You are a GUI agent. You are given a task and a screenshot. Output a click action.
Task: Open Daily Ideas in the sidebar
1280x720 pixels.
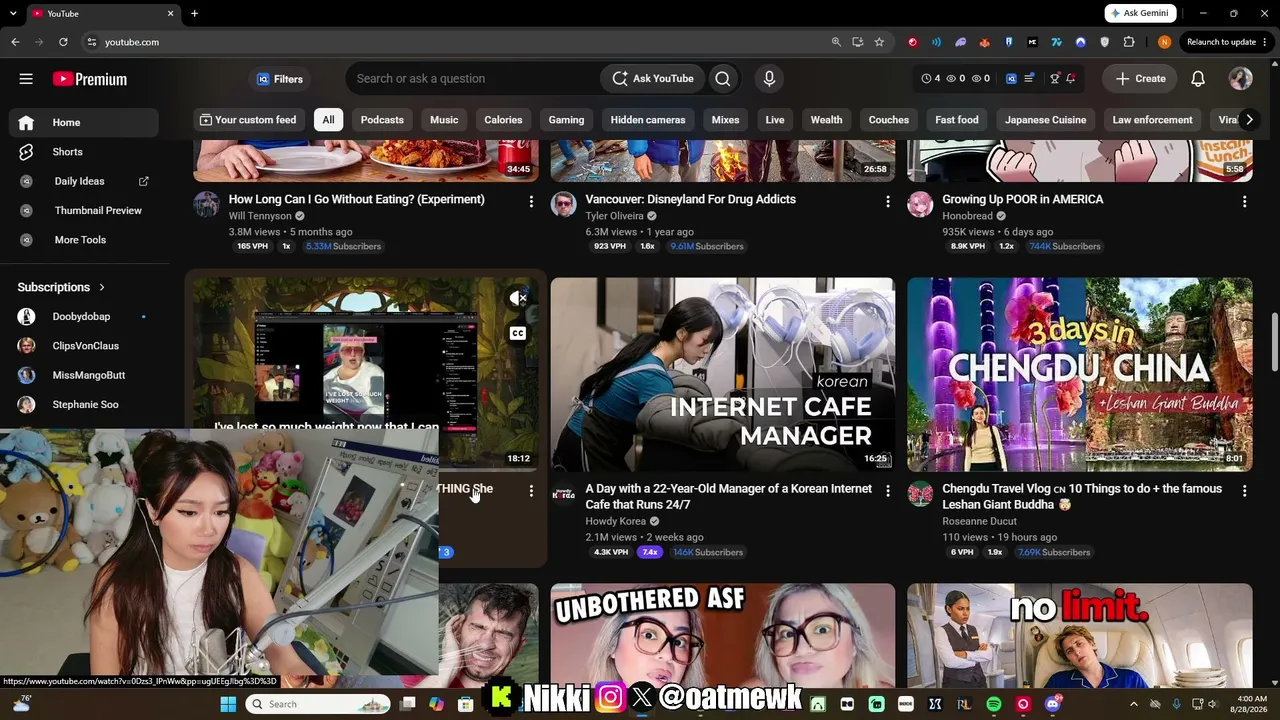tap(84, 181)
